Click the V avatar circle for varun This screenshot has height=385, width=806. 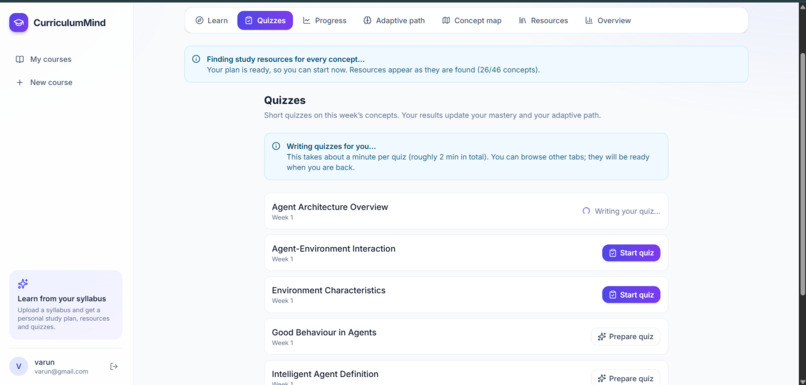point(19,366)
